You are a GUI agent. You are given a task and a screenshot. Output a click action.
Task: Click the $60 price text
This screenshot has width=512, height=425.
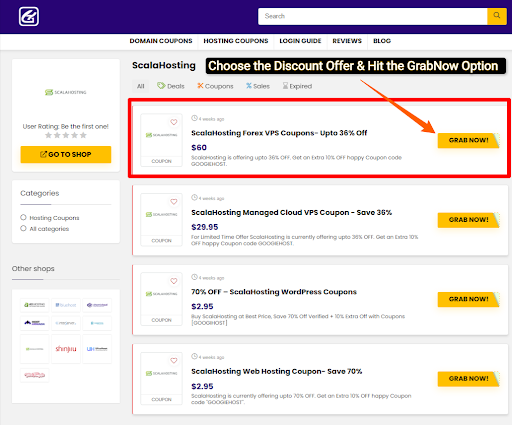199,147
